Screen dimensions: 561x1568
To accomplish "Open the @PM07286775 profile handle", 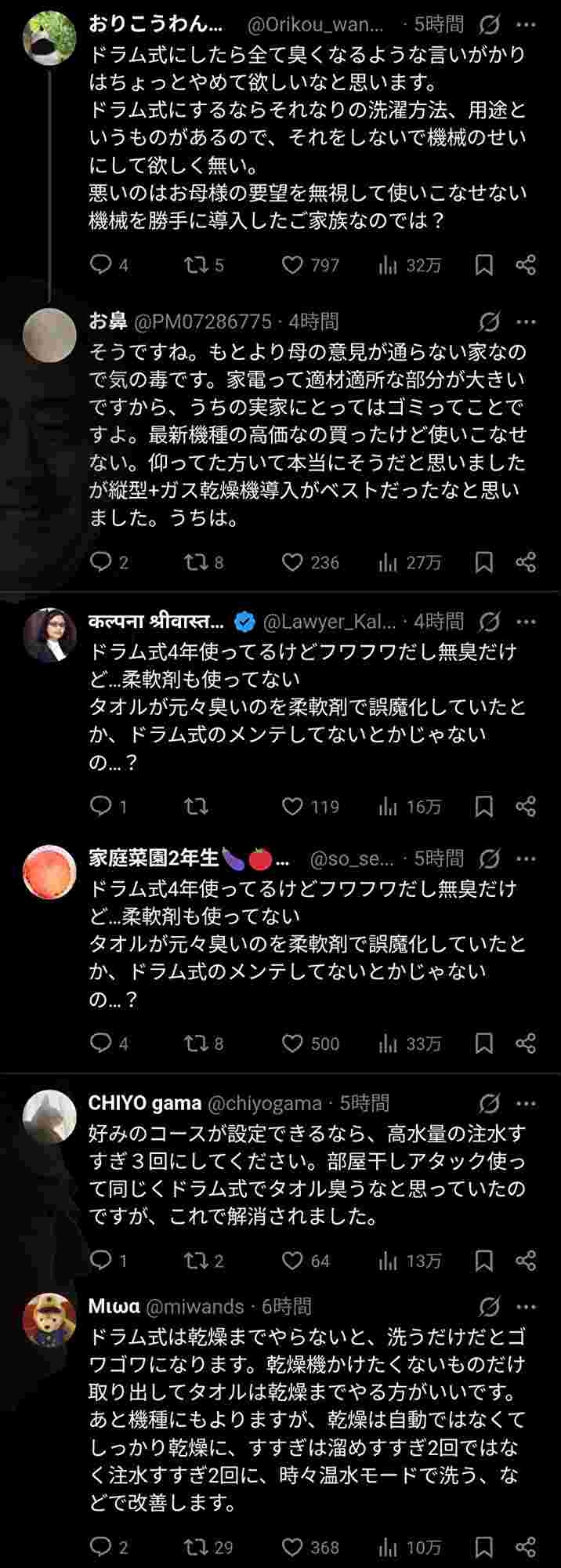I will coord(204,321).
